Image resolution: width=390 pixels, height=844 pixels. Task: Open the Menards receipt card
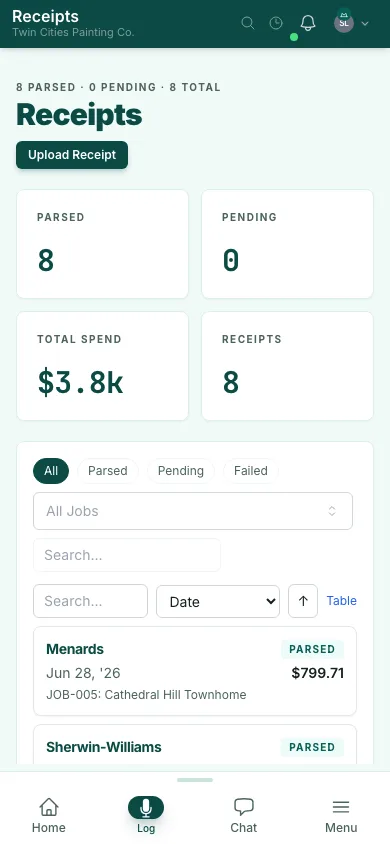195,671
